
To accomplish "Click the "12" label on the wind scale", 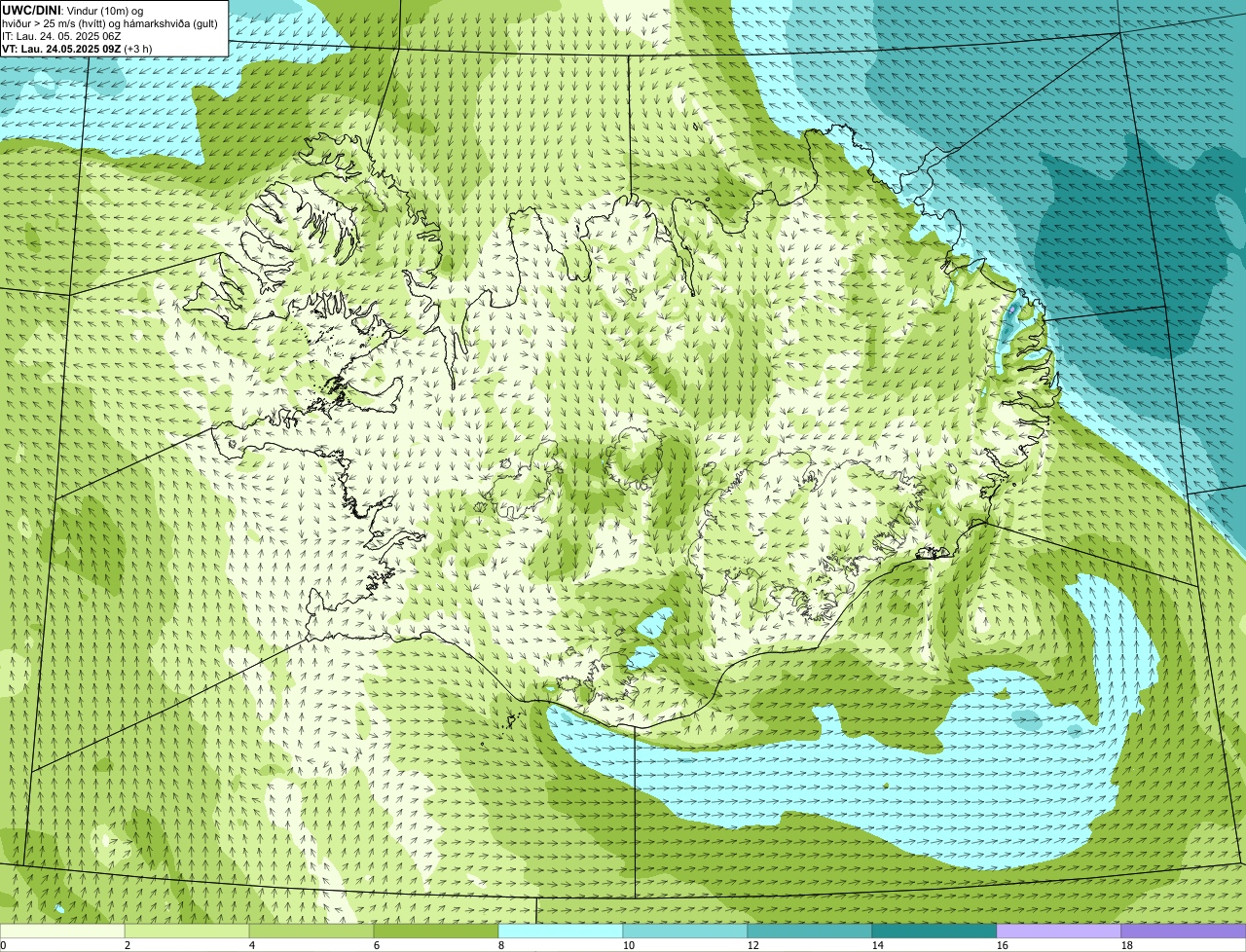I will click(753, 945).
